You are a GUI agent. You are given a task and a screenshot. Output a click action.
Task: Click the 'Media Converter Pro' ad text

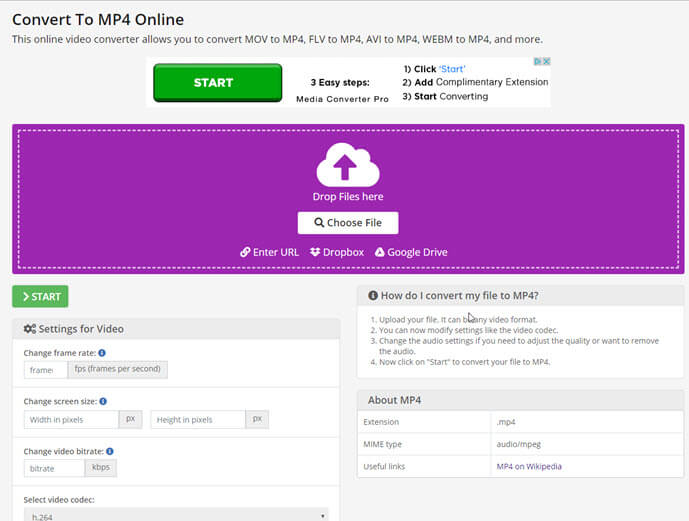(342, 99)
